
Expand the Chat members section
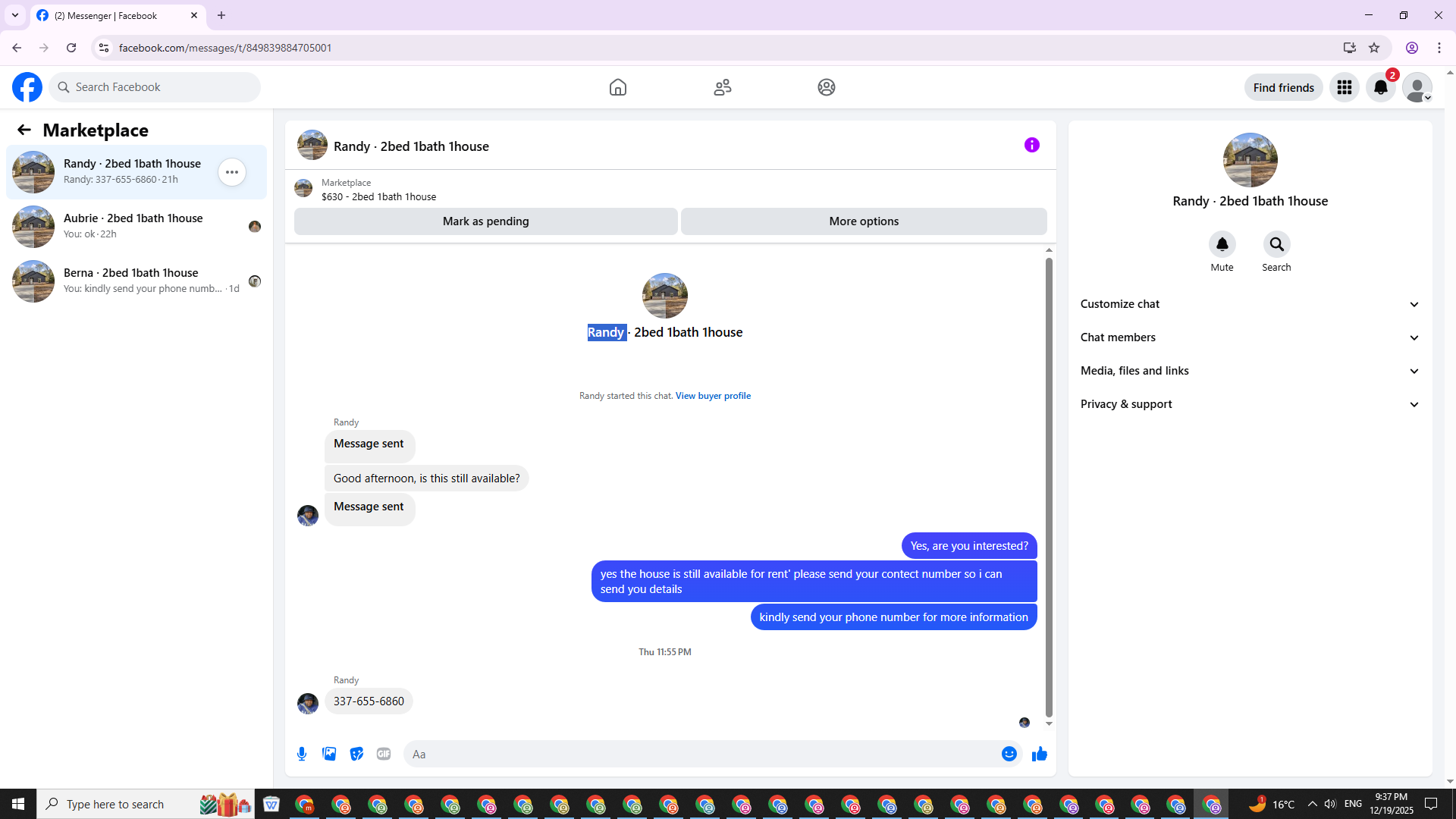[1250, 337]
